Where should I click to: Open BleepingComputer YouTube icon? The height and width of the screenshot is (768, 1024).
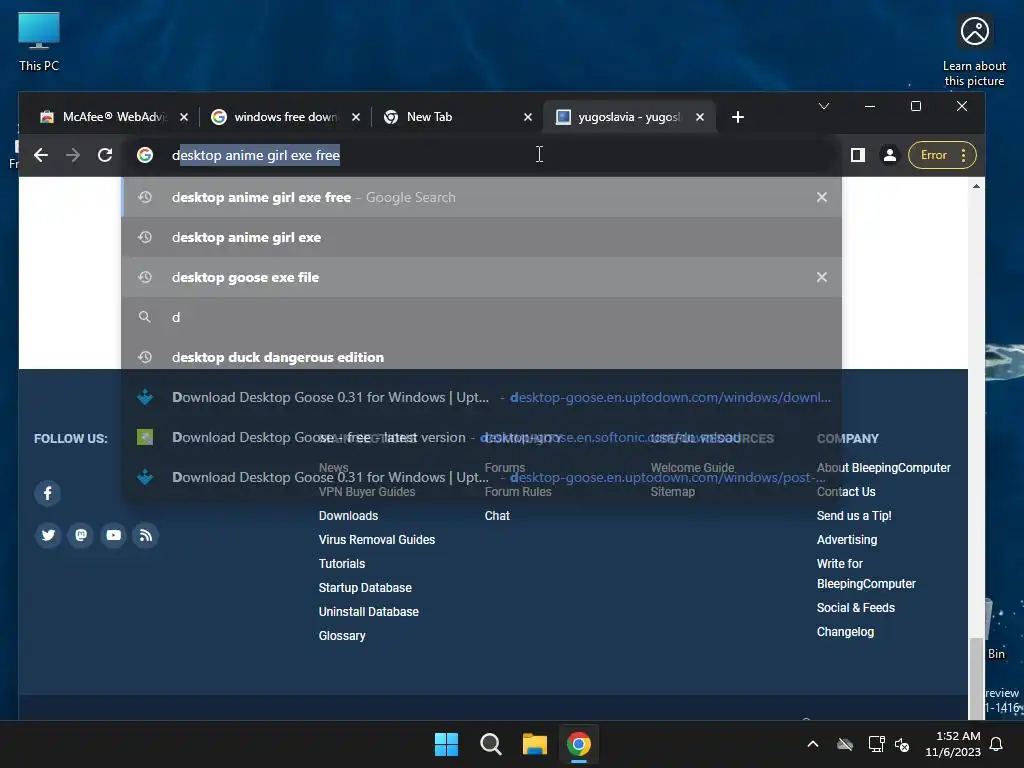point(113,536)
